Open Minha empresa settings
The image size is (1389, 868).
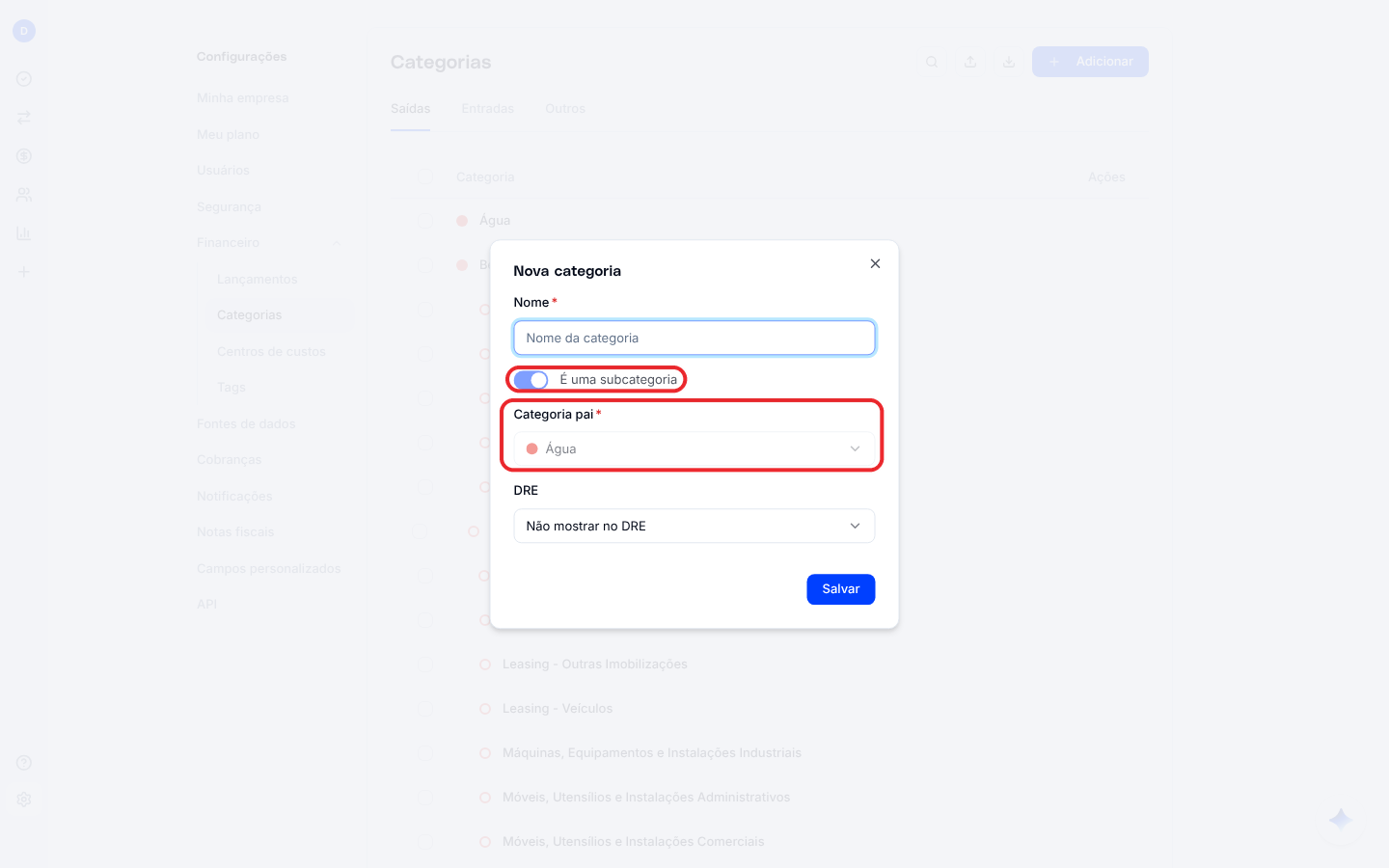coord(243,98)
